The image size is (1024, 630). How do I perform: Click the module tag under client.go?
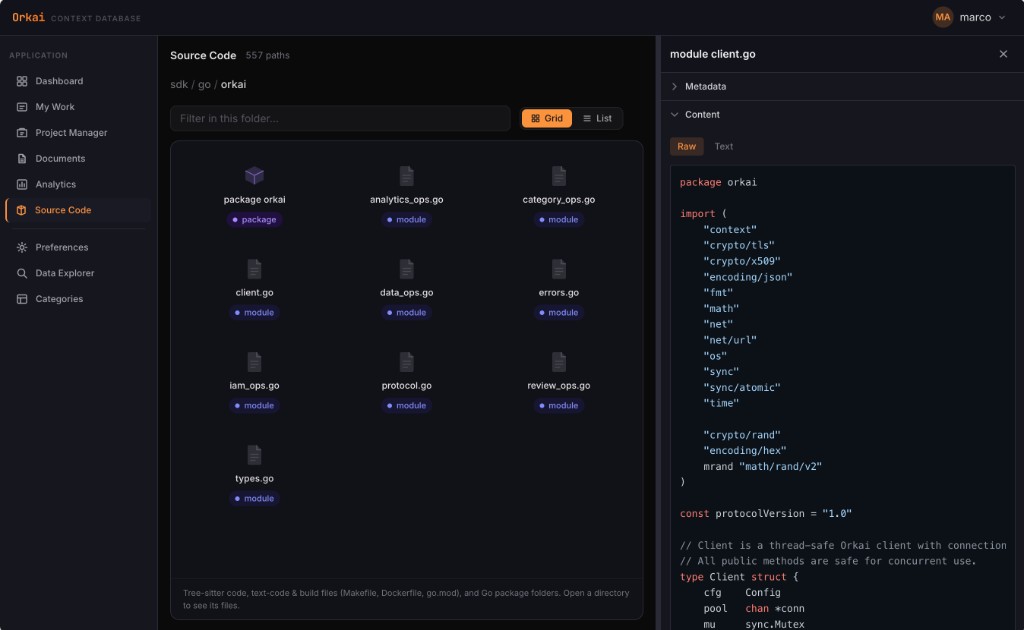tap(254, 313)
